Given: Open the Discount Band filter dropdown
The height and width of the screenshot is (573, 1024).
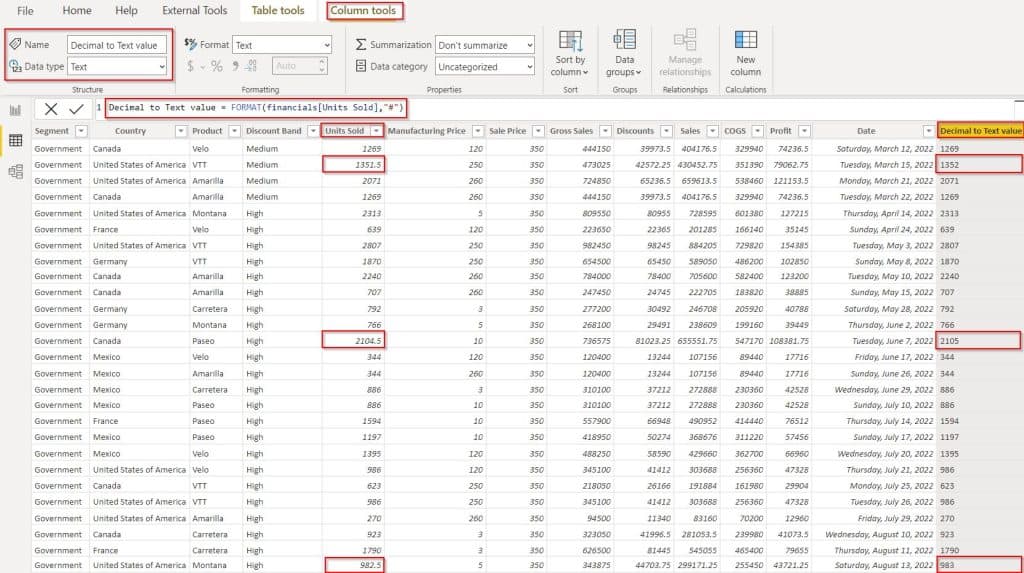Looking at the screenshot, I should (313, 131).
